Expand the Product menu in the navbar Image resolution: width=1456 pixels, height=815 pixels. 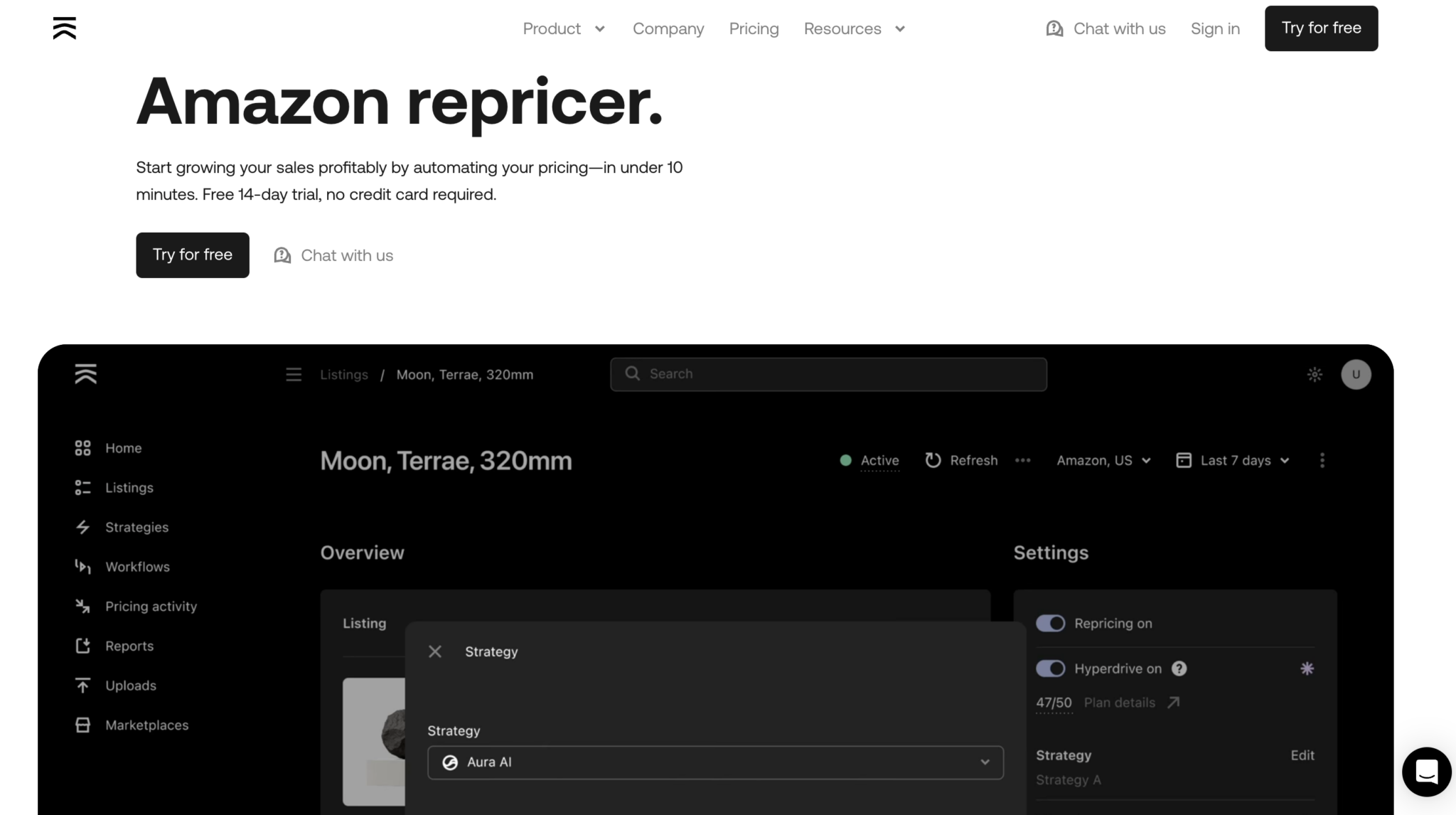(564, 28)
